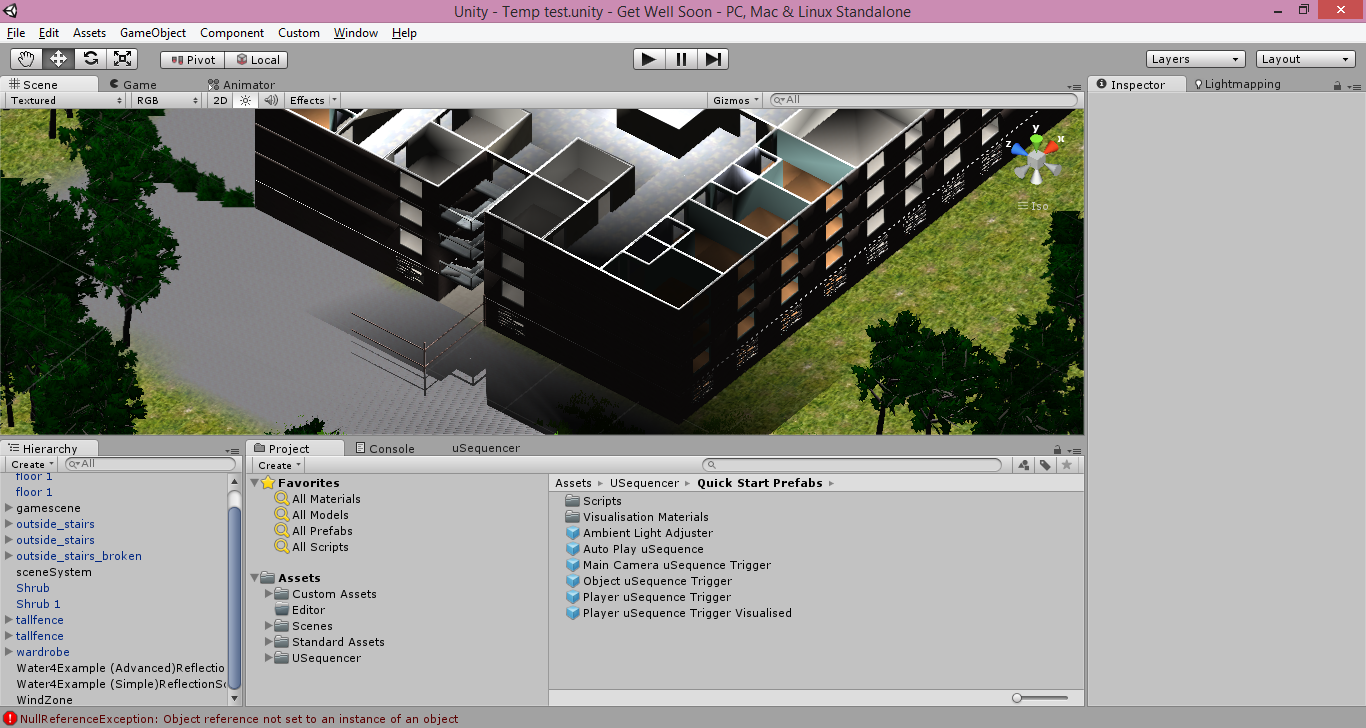Open the Component menu

[232, 33]
